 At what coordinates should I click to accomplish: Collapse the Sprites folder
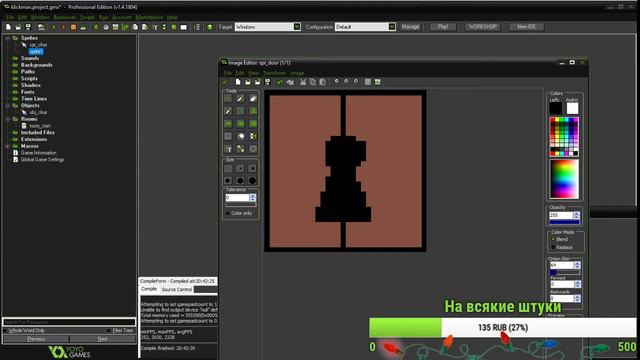(x=7, y=38)
